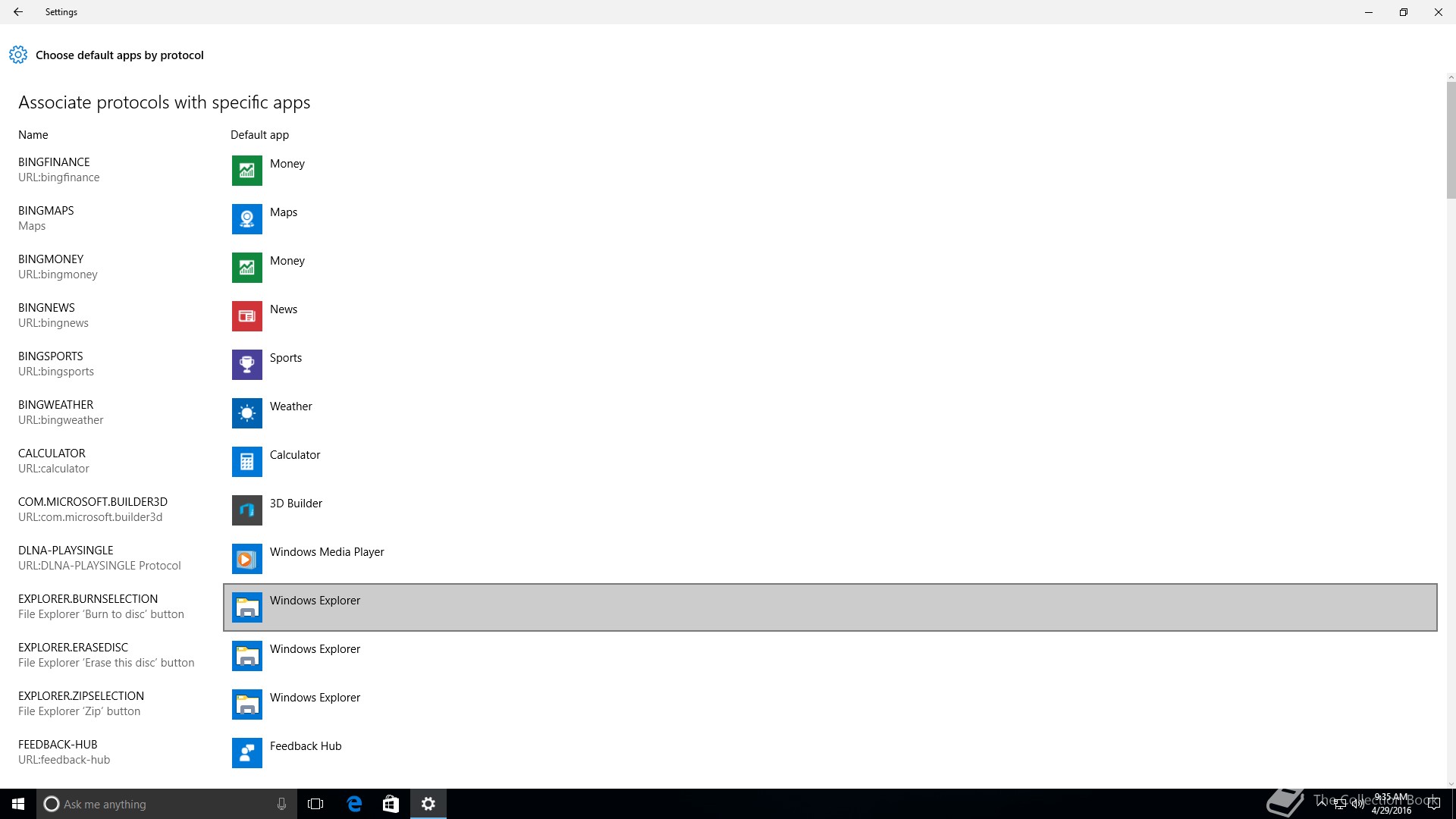Click the 3D Builder icon
Image resolution: width=1456 pixels, height=819 pixels.
coord(247,510)
